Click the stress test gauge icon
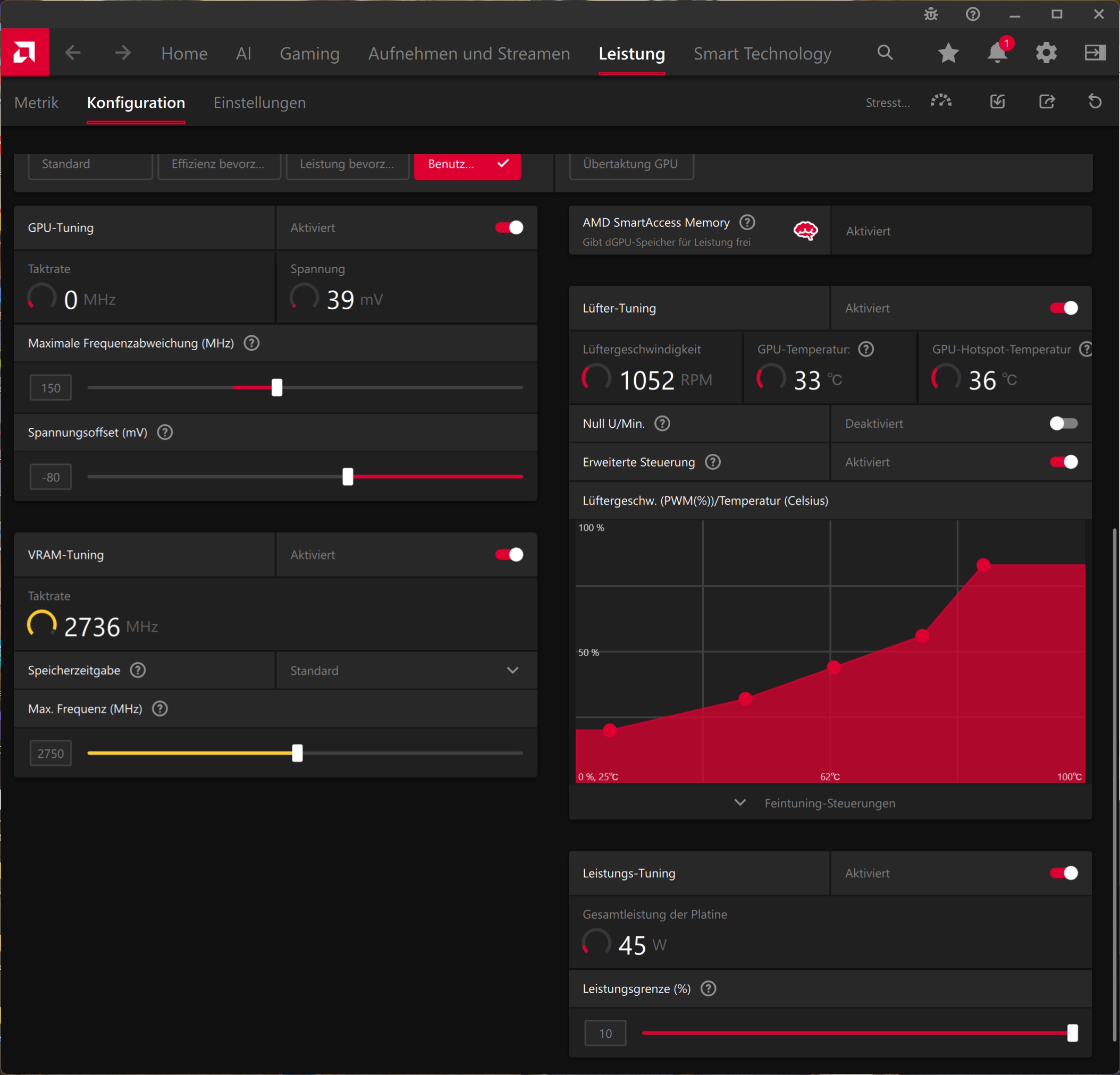Viewport: 1120px width, 1075px height. click(x=940, y=101)
